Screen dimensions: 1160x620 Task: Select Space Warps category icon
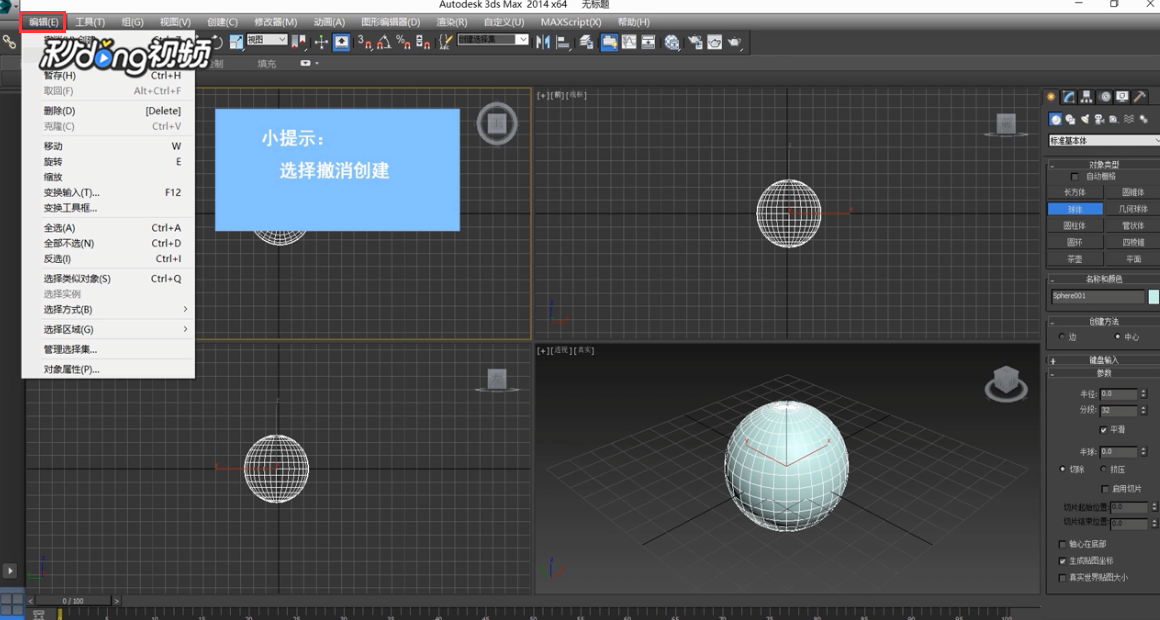[1129, 119]
